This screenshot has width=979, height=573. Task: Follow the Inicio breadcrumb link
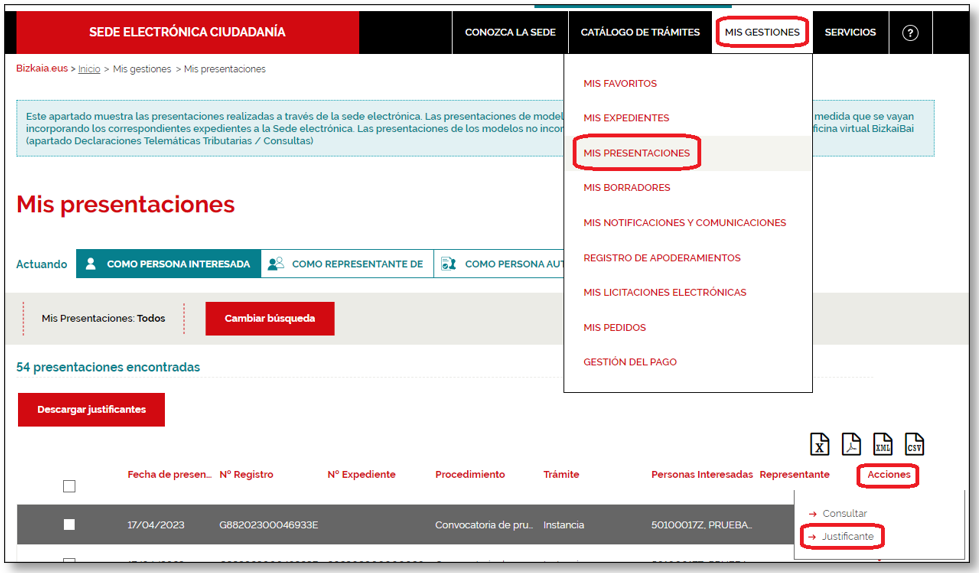point(89,69)
